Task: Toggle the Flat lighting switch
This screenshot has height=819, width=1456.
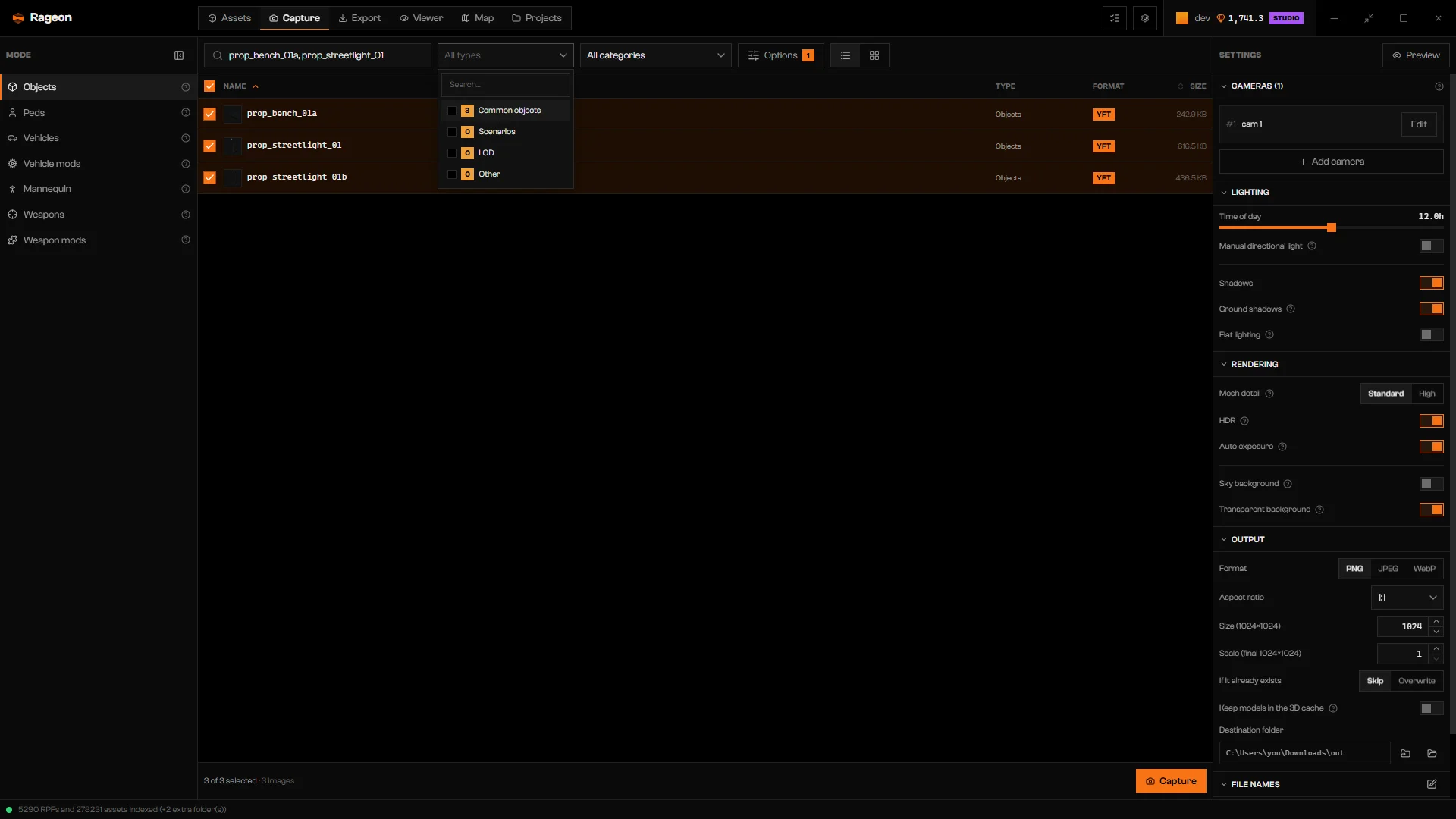Action: [1432, 335]
